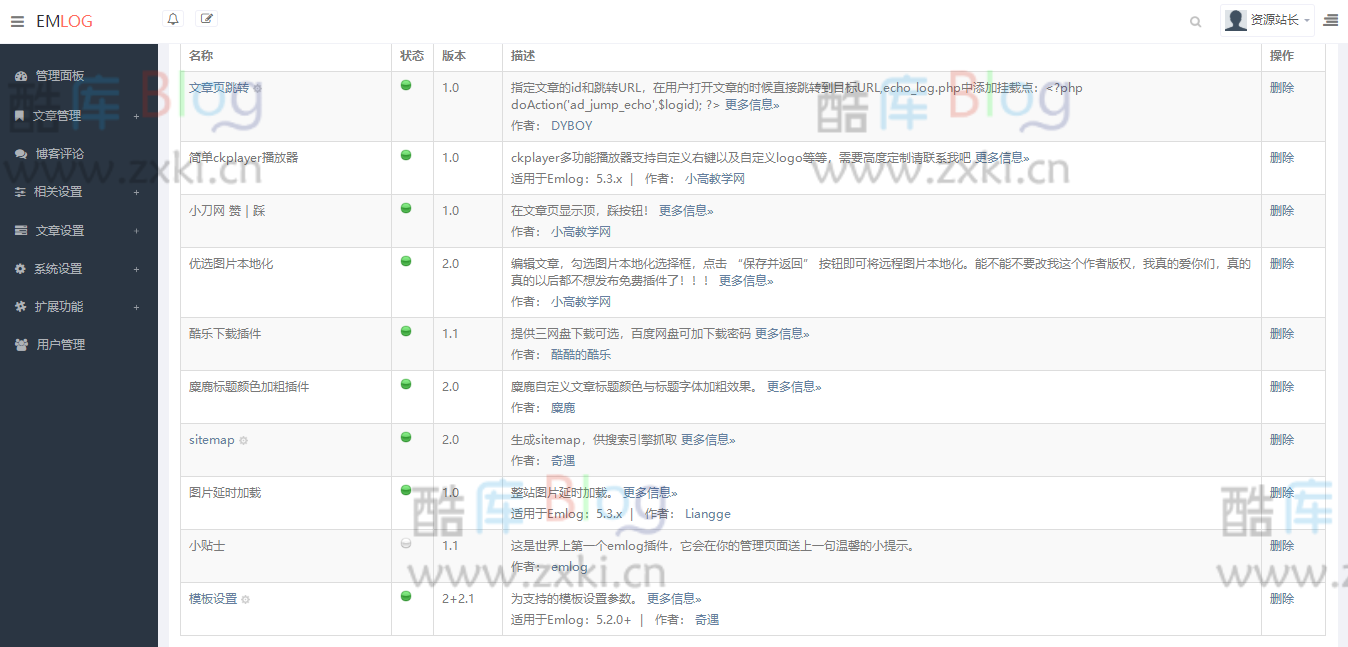Enable the 小贴士 plugin via its status dot
Viewport: 1348px width, 647px height.
click(x=406, y=545)
